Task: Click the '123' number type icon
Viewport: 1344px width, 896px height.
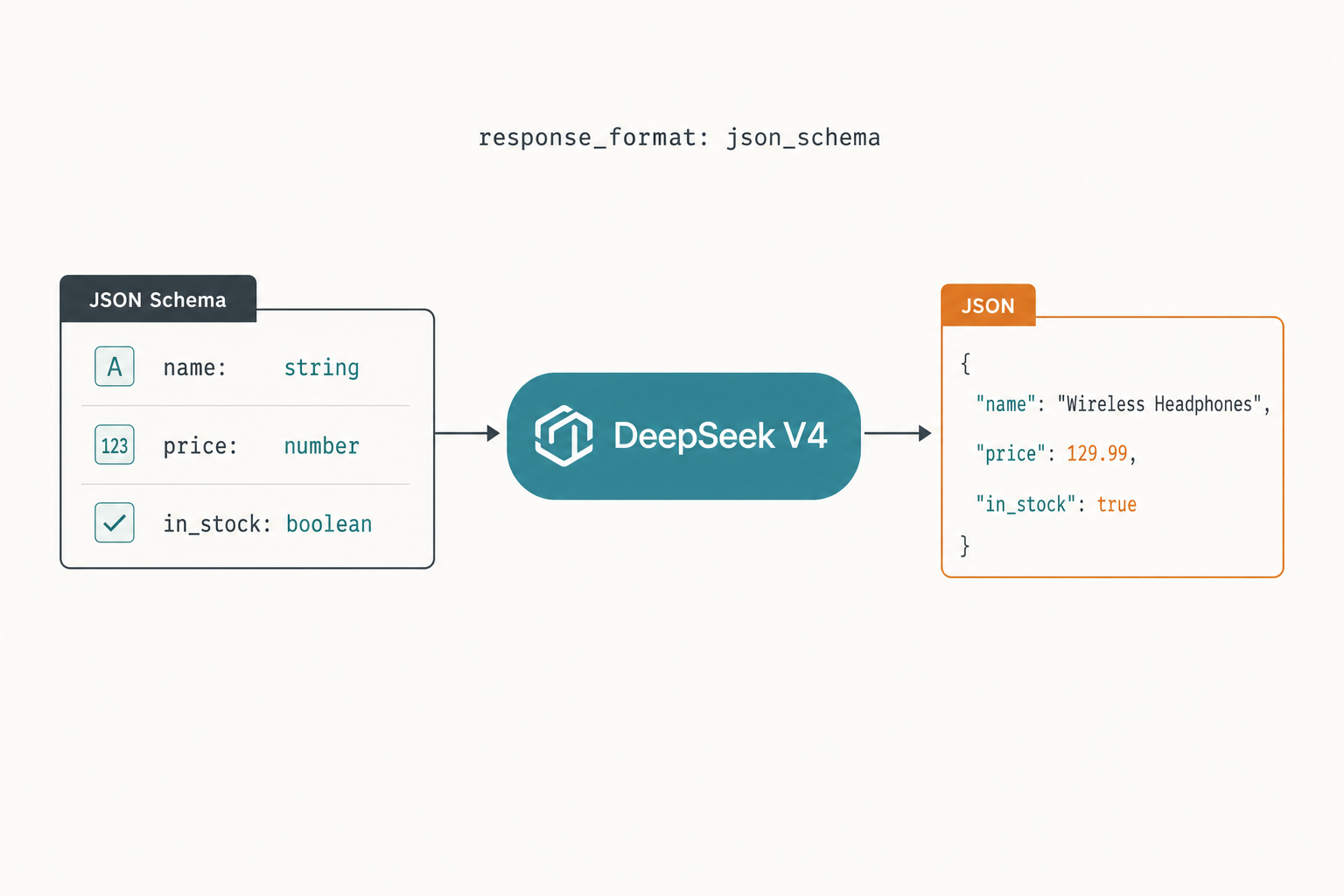Action: 115,444
